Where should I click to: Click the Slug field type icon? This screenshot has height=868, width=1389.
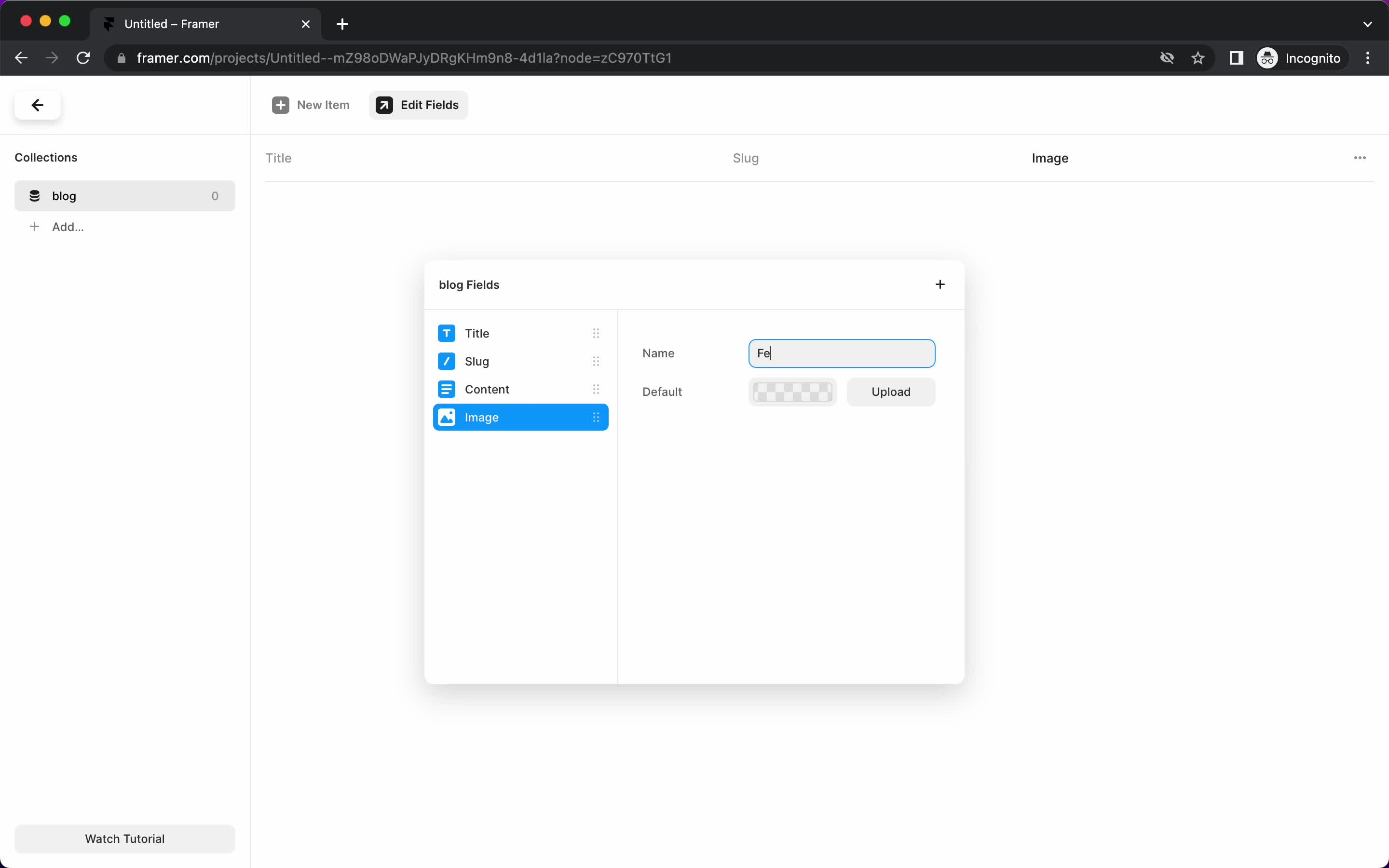pos(446,361)
